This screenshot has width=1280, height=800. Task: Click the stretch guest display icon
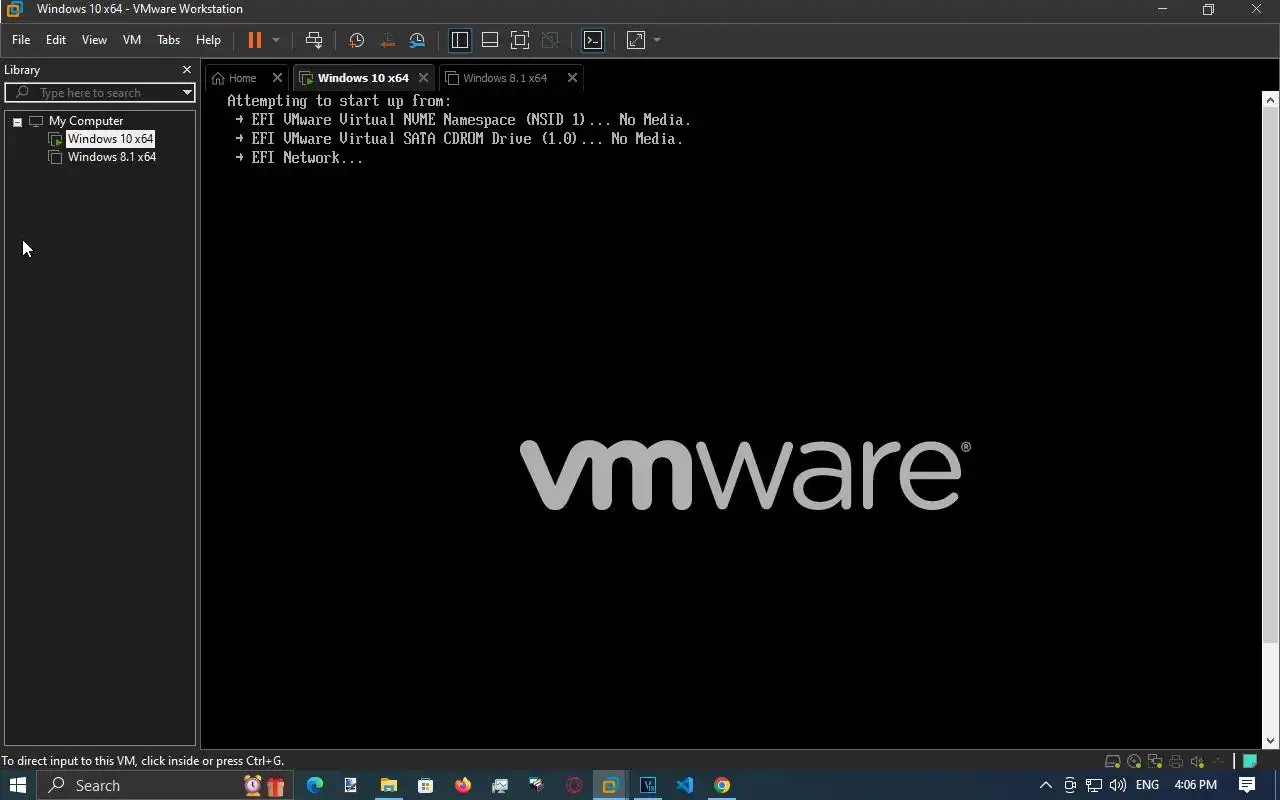coord(636,40)
